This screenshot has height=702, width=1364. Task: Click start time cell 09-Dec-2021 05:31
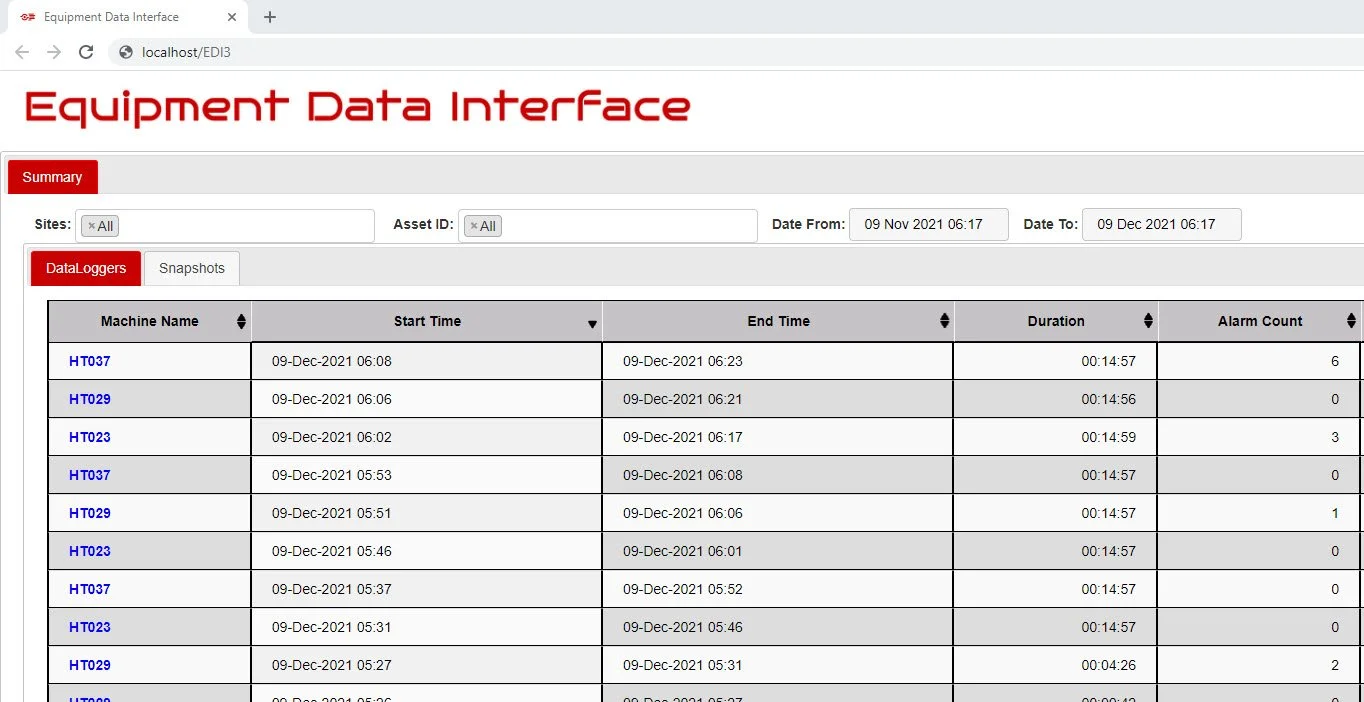pos(427,627)
